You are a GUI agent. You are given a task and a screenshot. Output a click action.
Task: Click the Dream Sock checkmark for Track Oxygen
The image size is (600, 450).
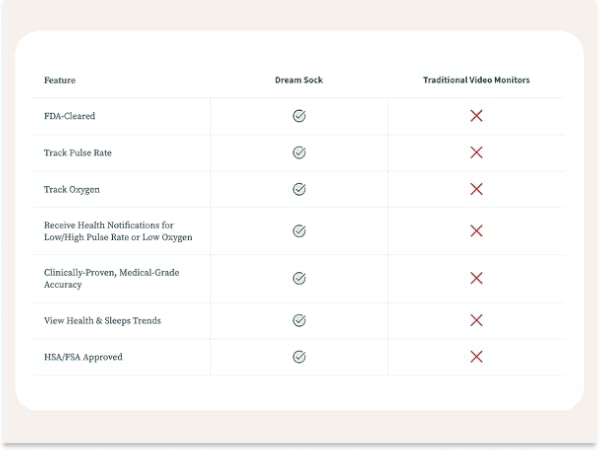tap(299, 189)
